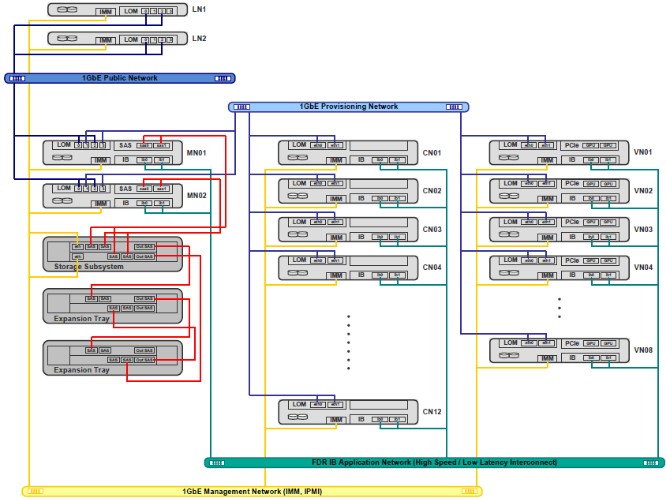Image resolution: width=666 pixels, height=500 pixels.
Task: Click left port icon on FDR IB bar
Action: [217, 463]
